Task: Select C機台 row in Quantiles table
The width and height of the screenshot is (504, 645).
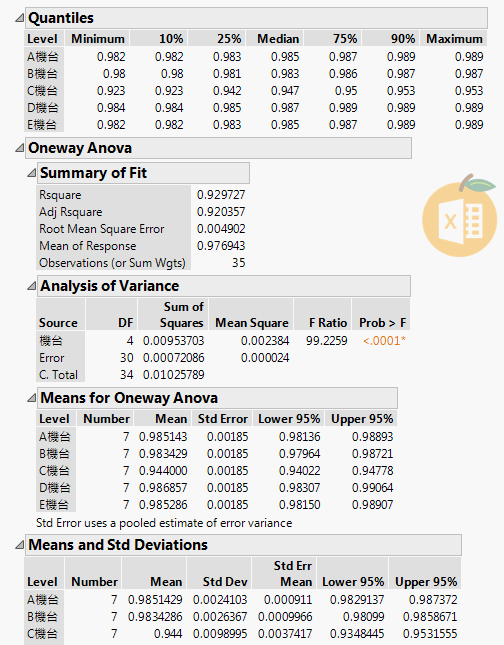Action: coord(255,90)
